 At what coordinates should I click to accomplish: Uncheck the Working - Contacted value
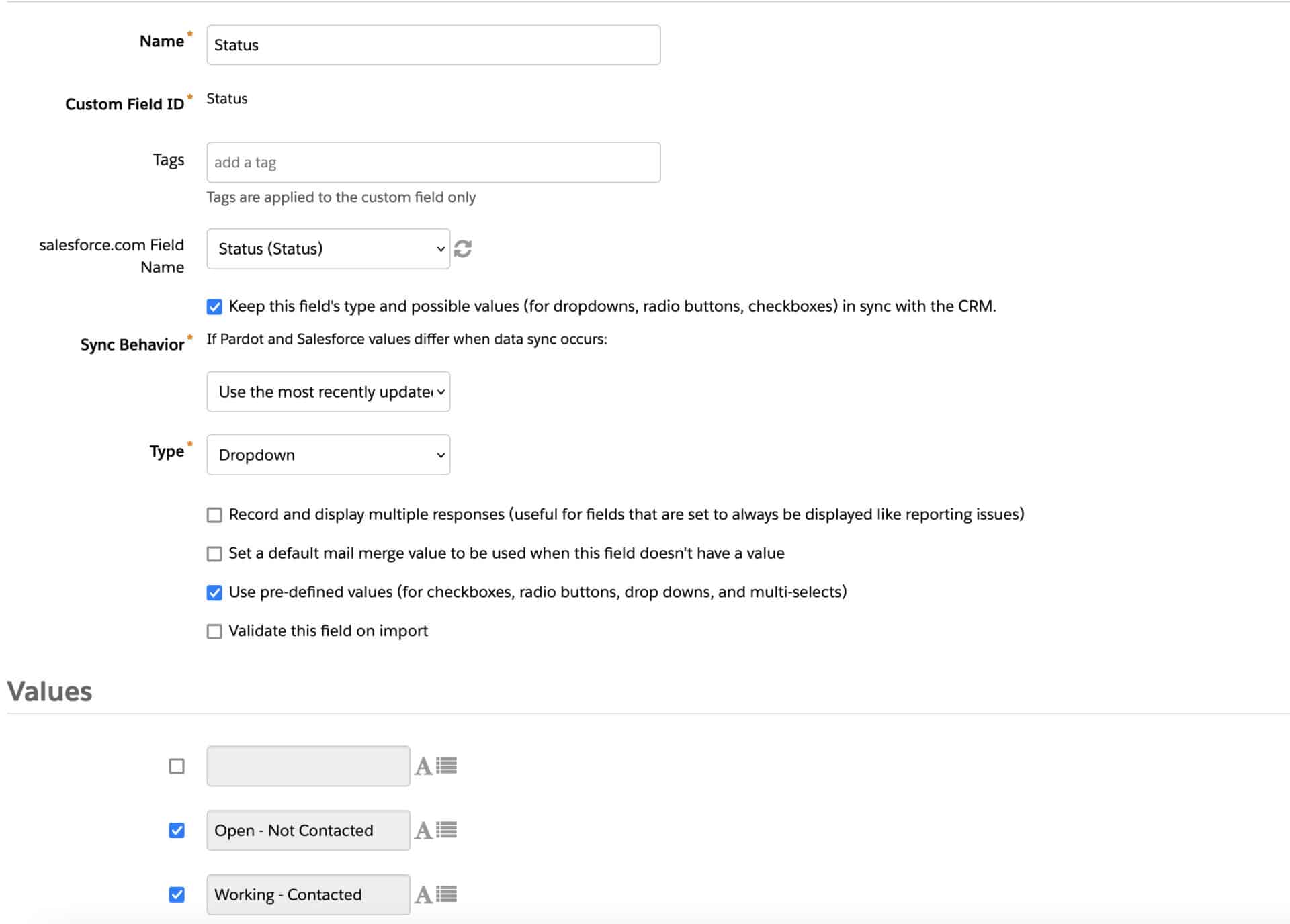pos(176,894)
